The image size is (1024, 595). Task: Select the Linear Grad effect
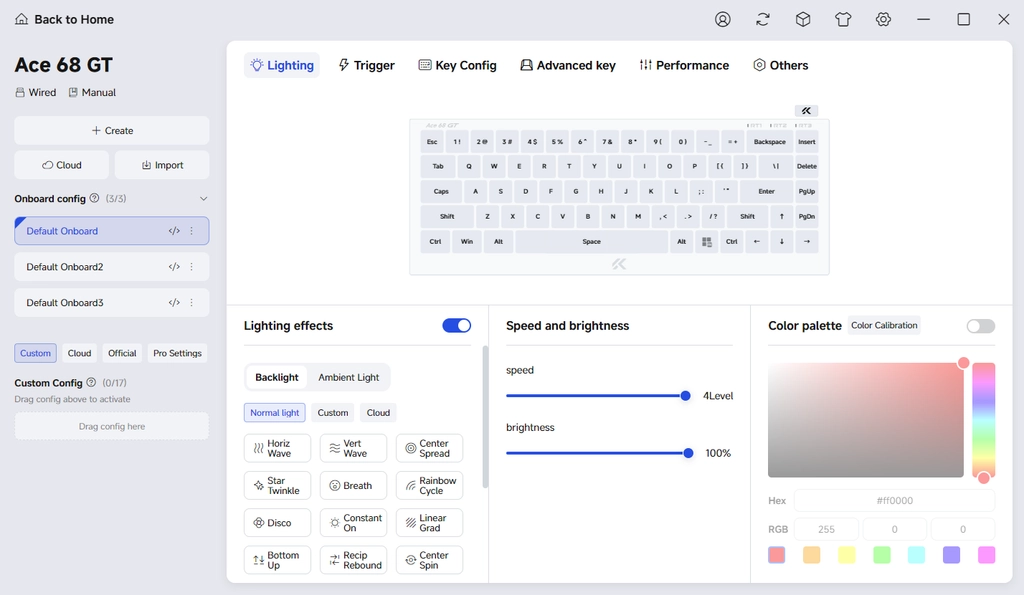429,523
